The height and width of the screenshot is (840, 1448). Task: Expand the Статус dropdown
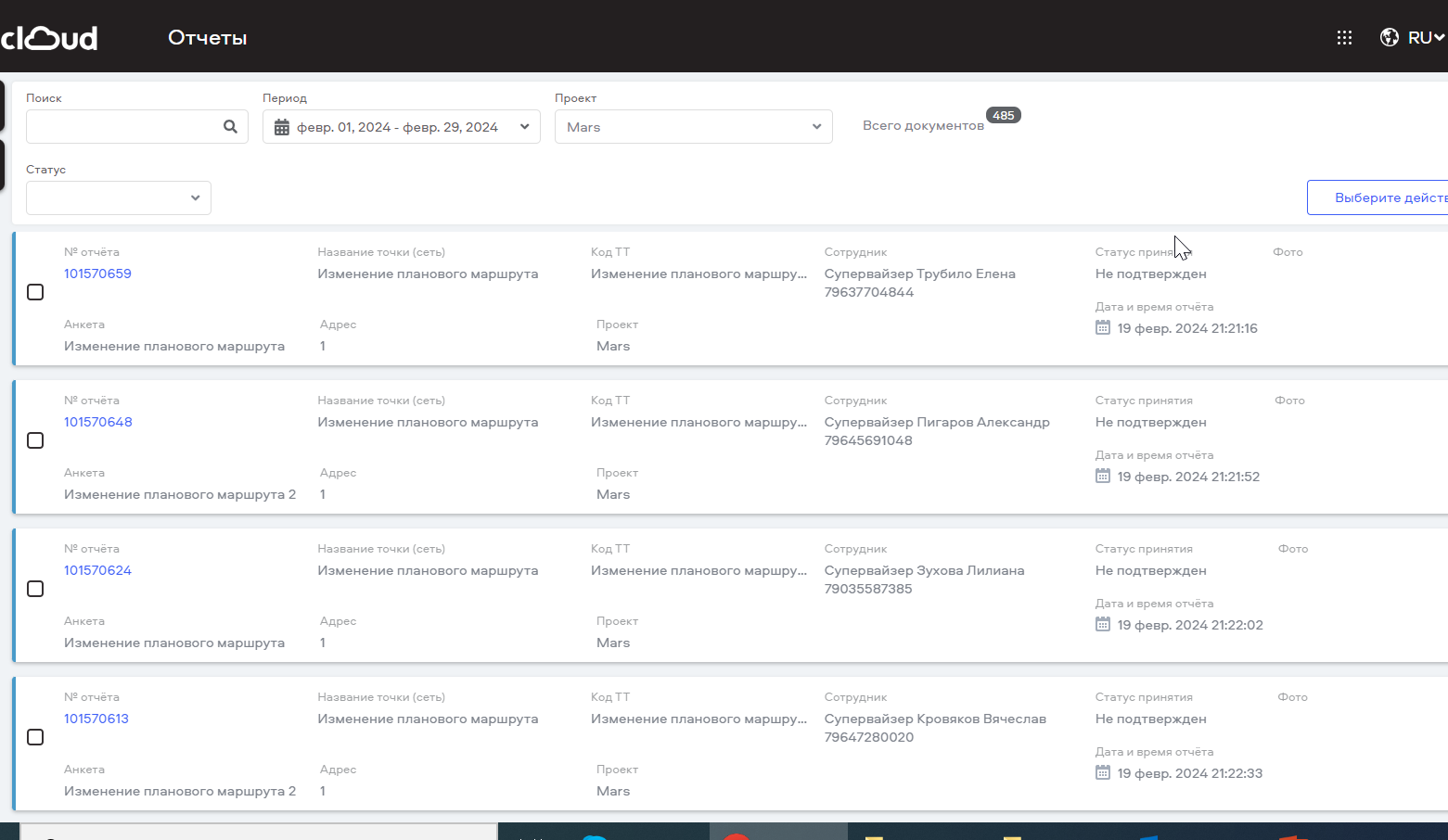click(119, 197)
